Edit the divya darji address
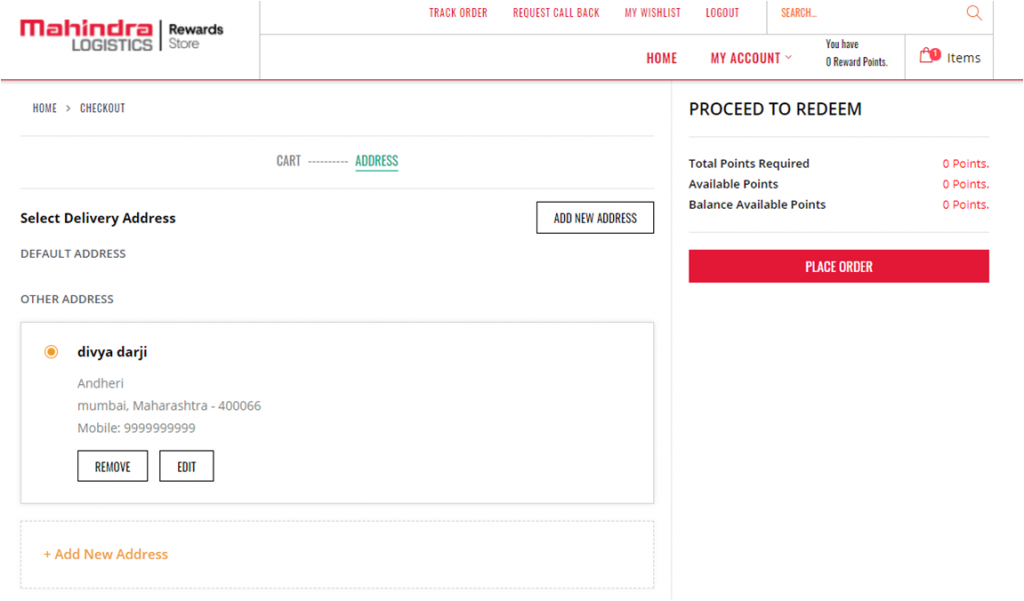 186,466
